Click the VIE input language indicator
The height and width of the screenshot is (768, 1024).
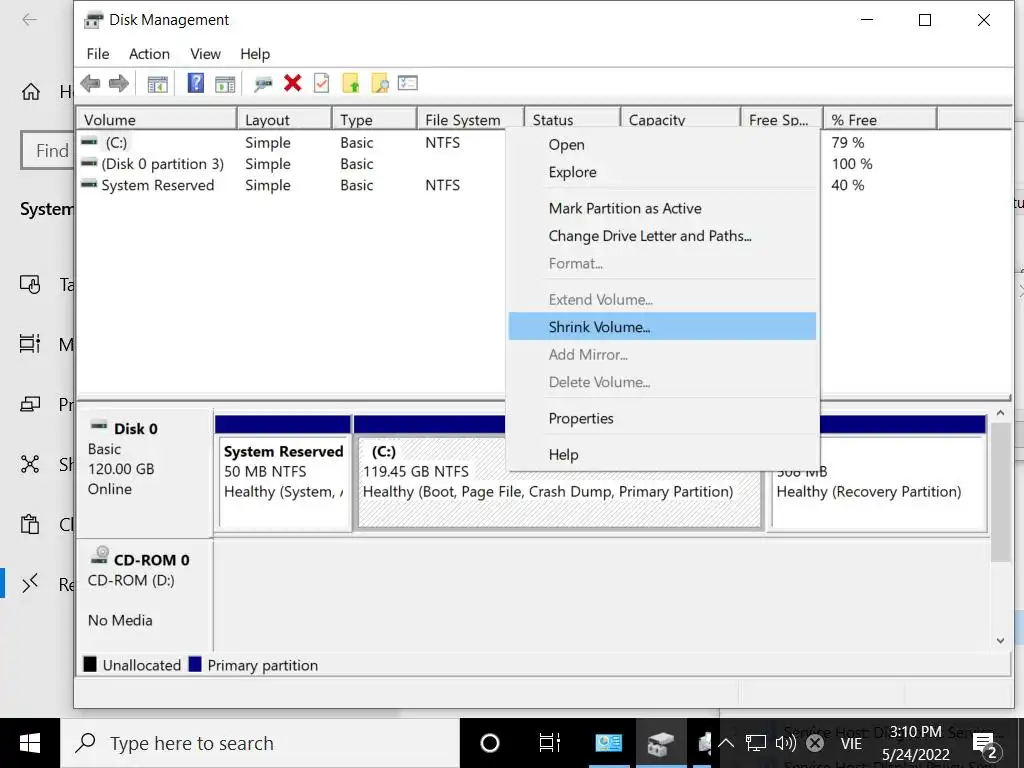[x=851, y=744]
